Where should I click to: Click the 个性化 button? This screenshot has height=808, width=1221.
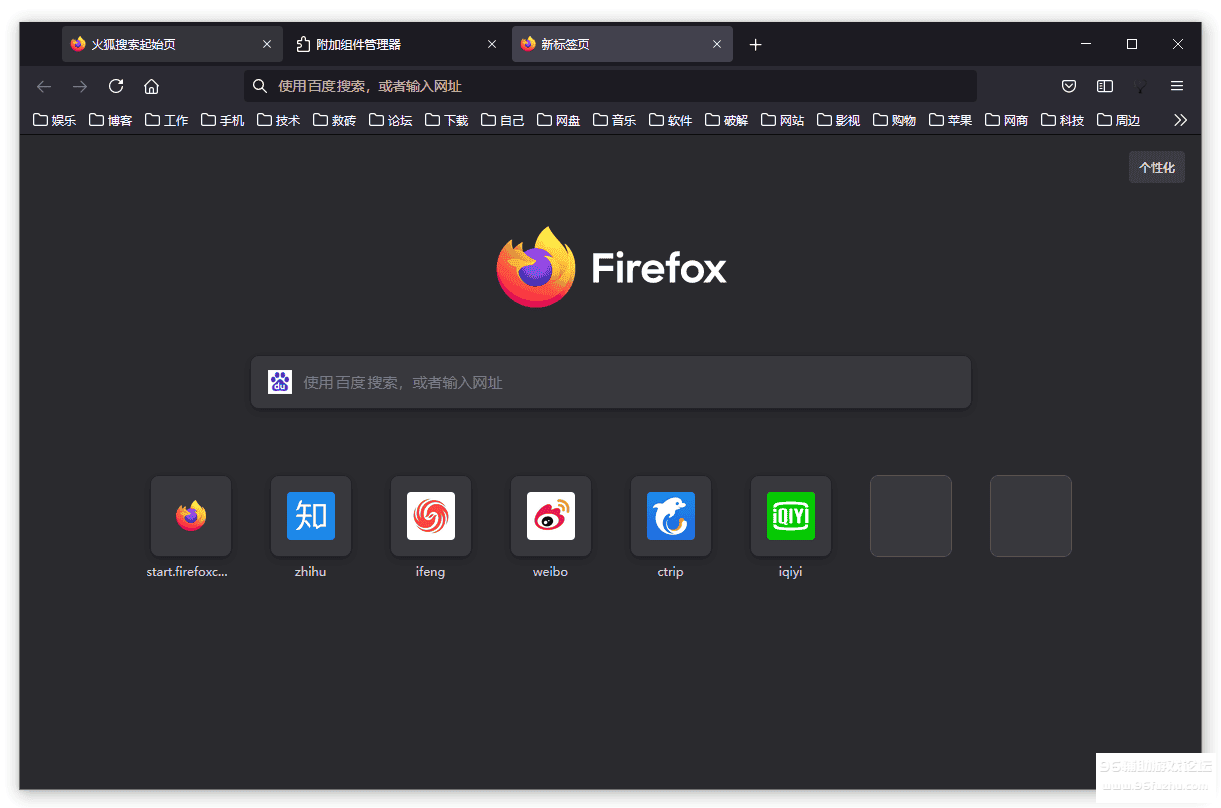(x=1157, y=167)
